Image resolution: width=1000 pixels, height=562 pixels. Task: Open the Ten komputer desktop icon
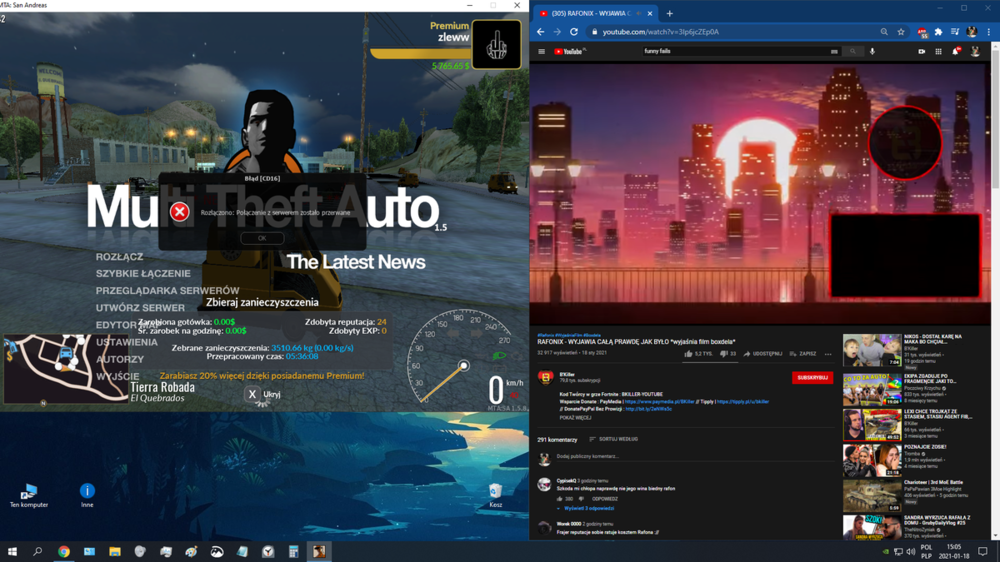(x=29, y=496)
